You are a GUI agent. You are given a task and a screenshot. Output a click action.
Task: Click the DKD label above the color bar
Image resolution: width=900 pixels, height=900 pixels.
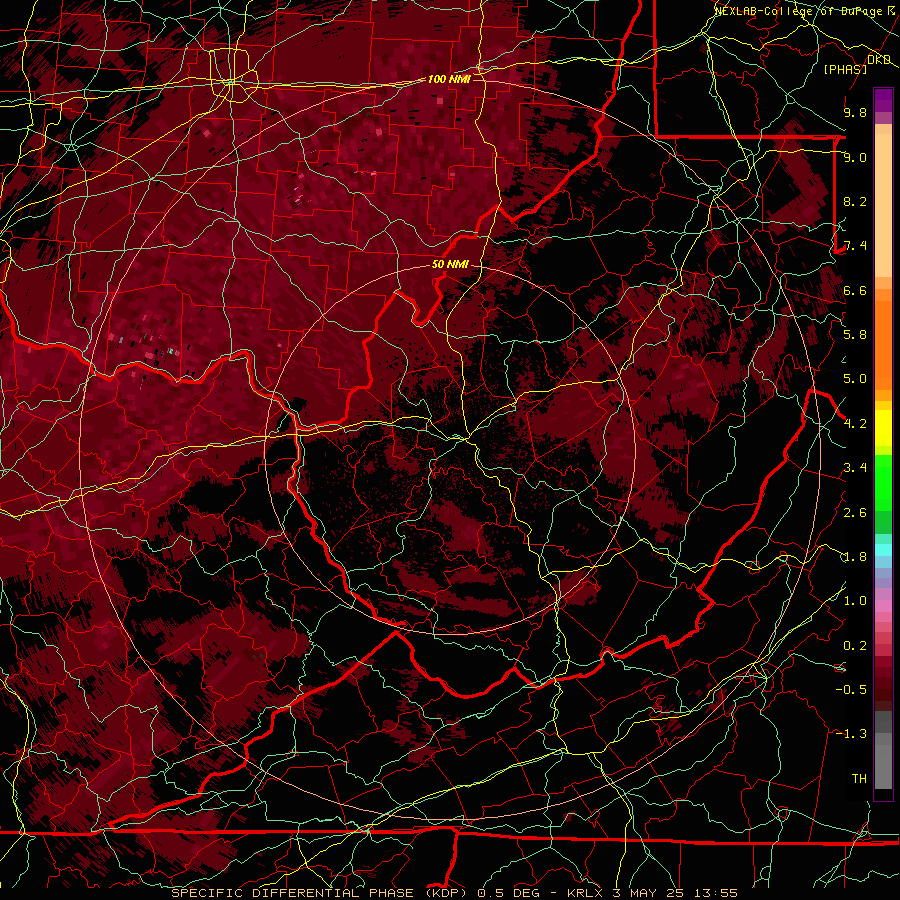879,60
